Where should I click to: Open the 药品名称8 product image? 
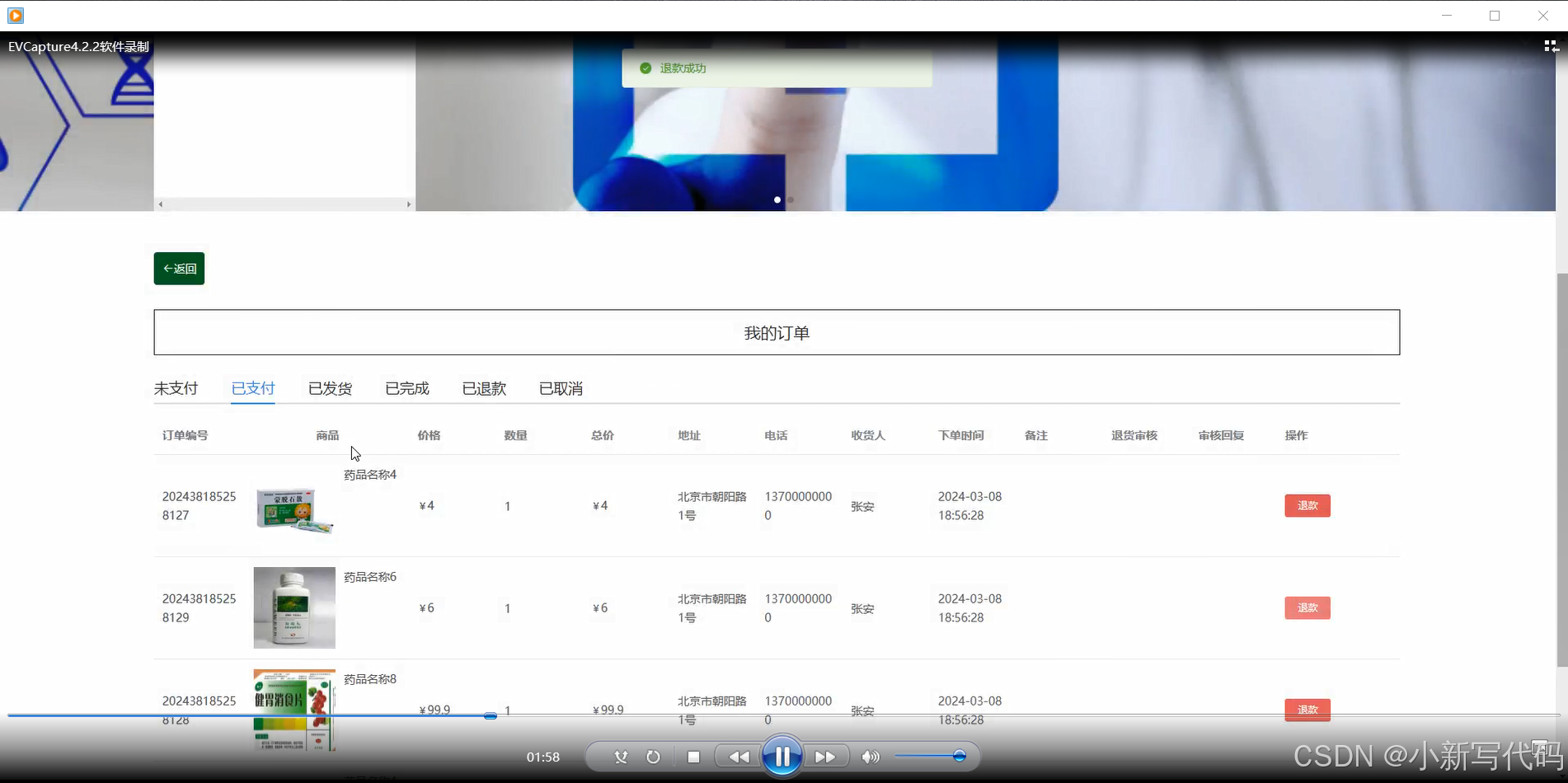[294, 710]
